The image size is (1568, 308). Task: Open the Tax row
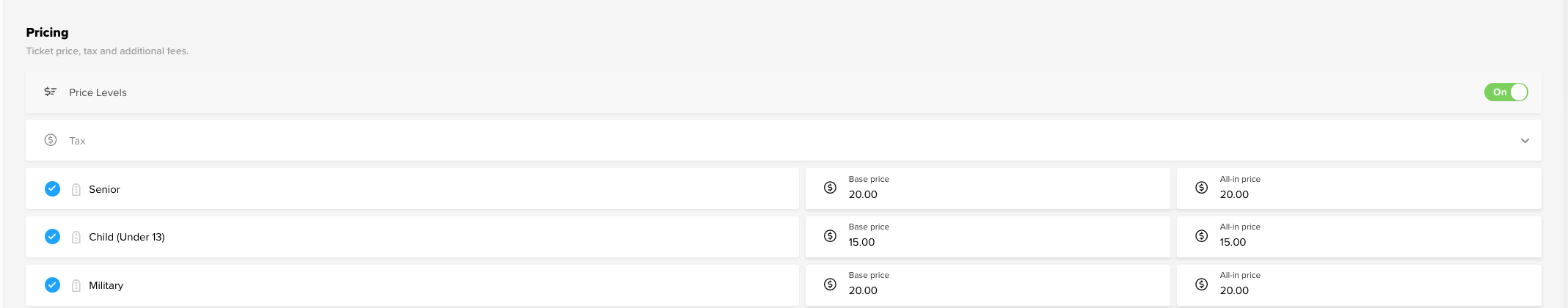pyautogui.click(x=783, y=140)
